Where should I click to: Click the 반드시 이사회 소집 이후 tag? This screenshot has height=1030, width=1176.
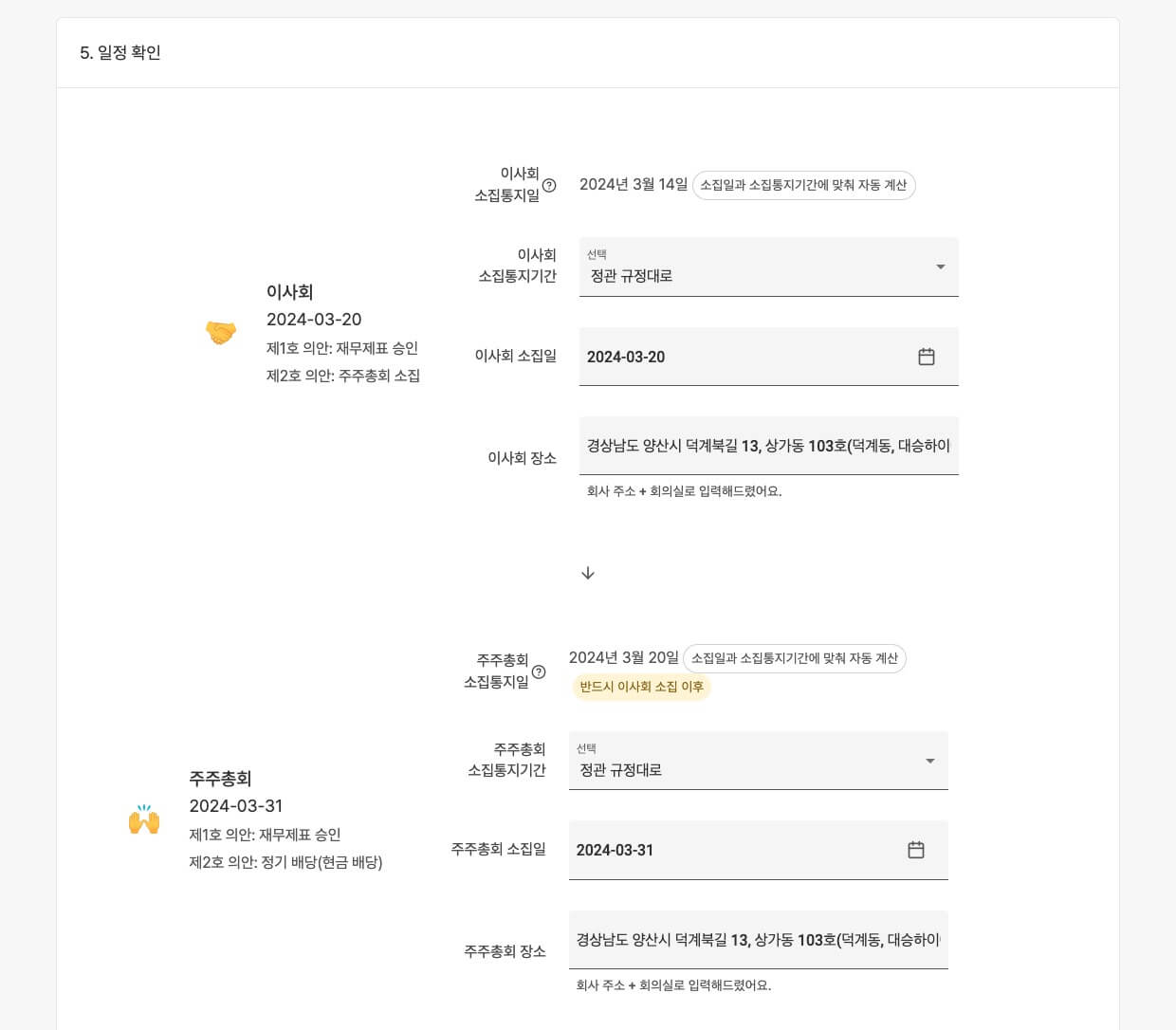click(x=641, y=687)
